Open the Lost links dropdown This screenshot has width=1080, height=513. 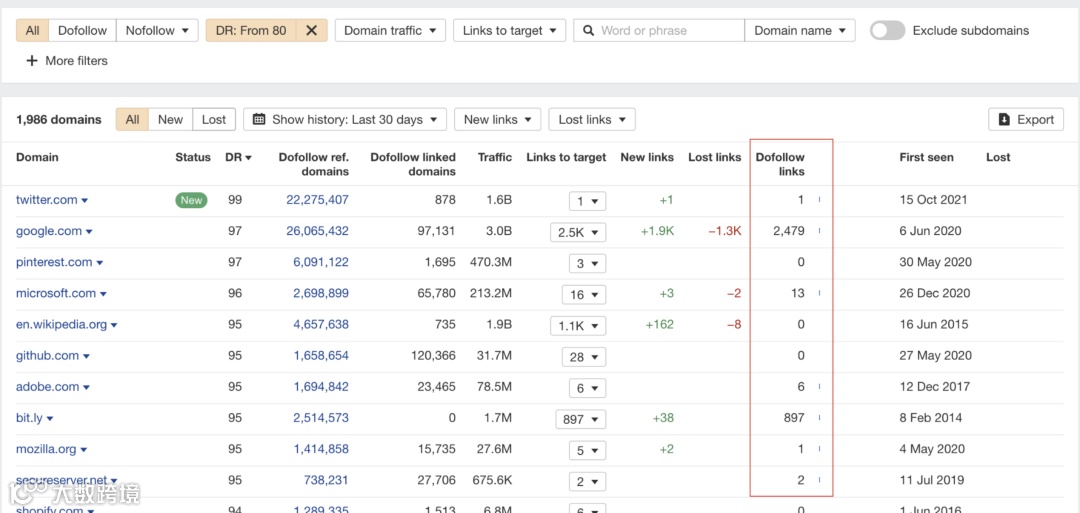click(592, 119)
